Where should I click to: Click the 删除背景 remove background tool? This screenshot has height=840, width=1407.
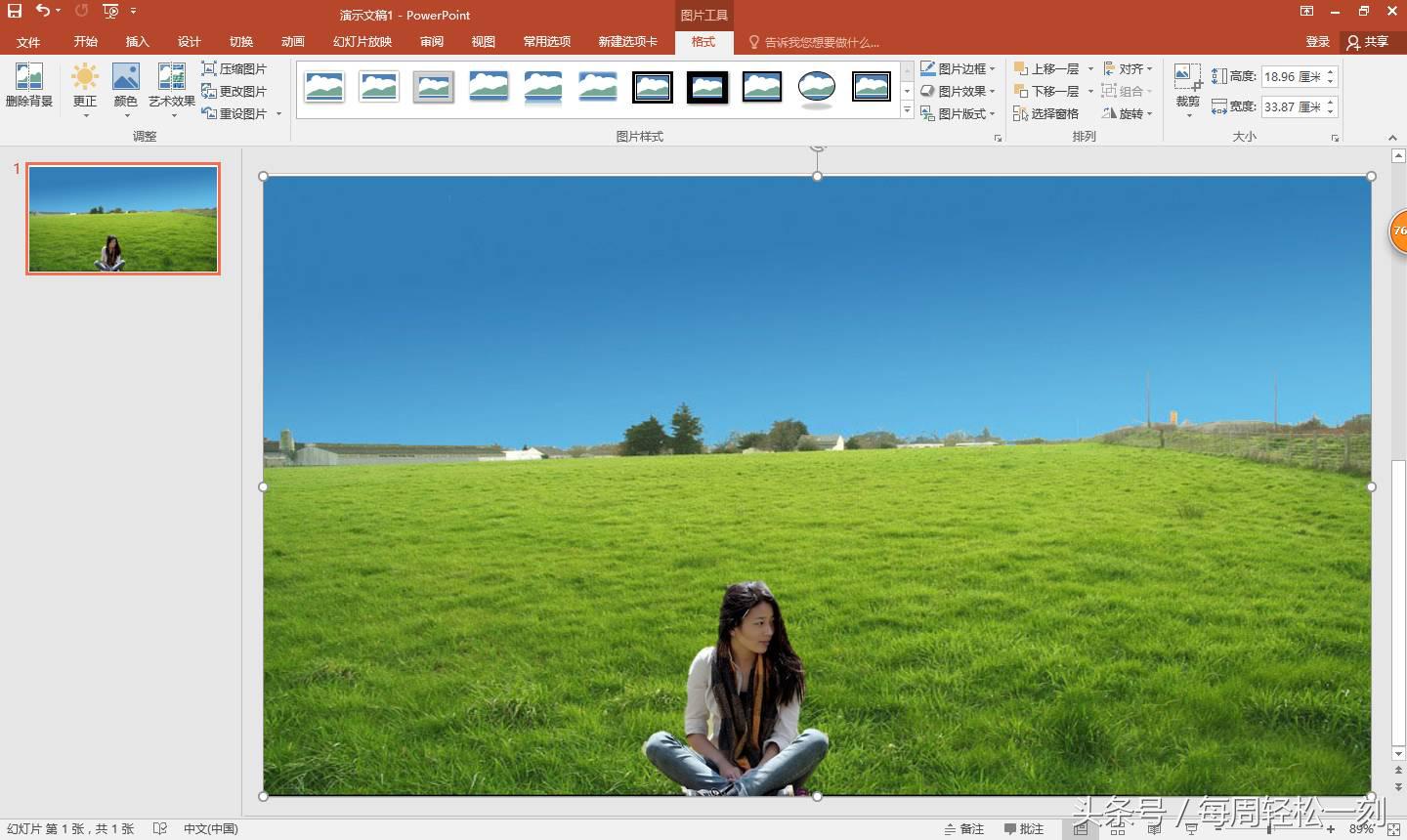click(x=29, y=85)
